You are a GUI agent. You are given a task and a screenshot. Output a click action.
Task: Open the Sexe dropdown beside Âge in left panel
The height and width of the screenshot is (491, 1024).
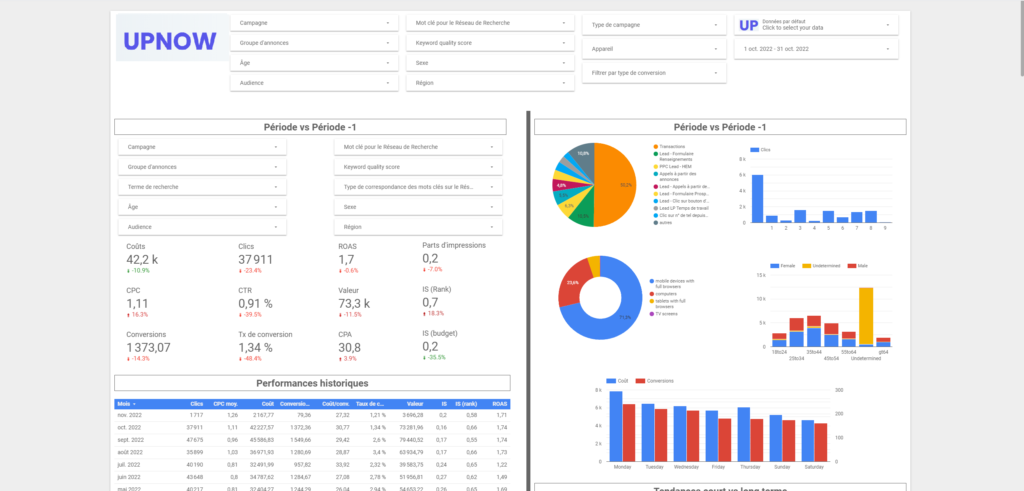[419, 206]
